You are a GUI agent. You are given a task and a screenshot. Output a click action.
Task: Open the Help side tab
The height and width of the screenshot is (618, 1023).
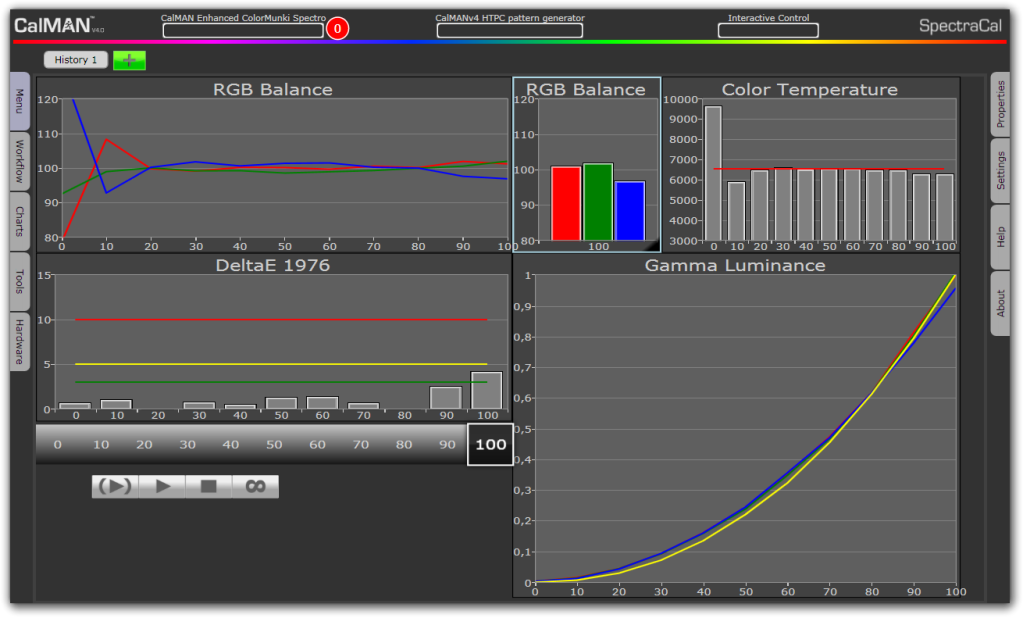click(x=1000, y=237)
